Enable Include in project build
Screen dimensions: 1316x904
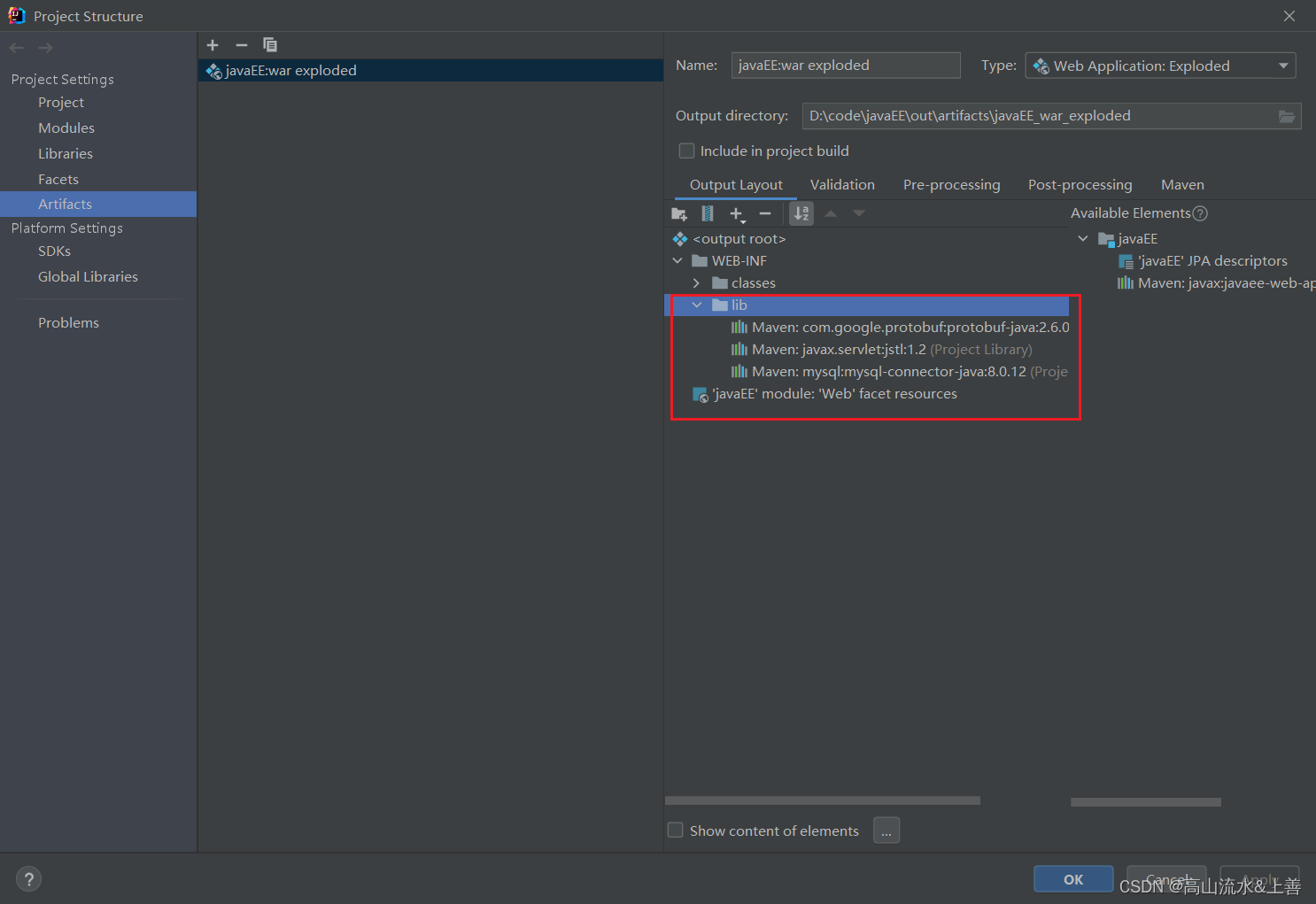[686, 151]
